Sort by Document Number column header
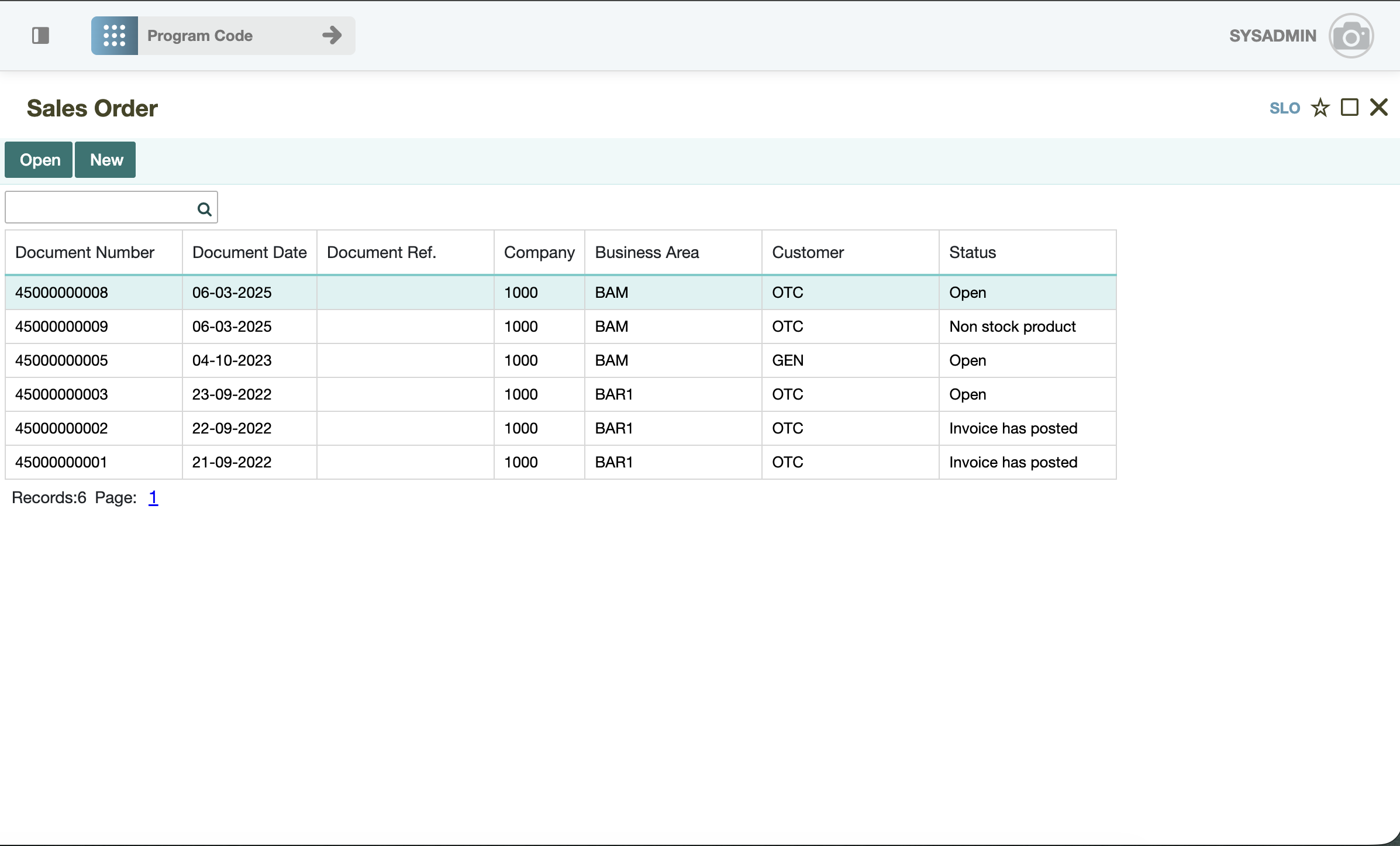 pyautogui.click(x=85, y=252)
